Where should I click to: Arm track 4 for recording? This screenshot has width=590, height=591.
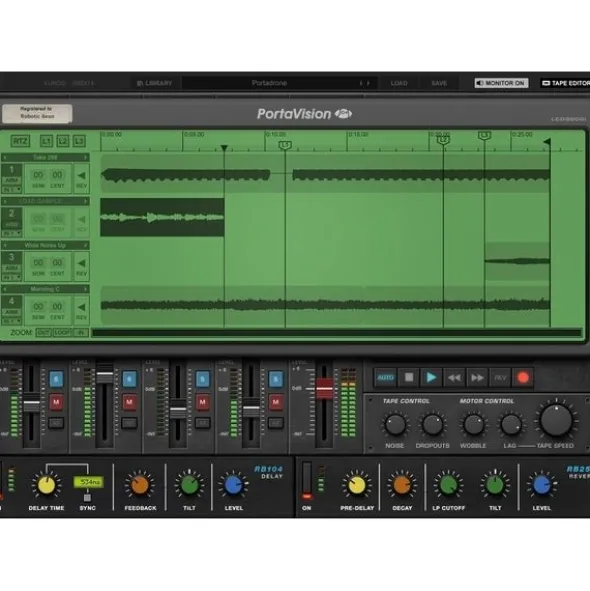(12, 312)
